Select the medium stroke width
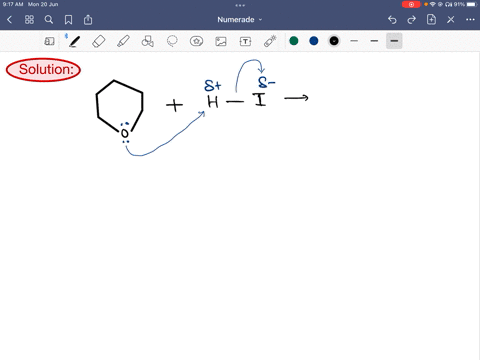 tap(374, 41)
